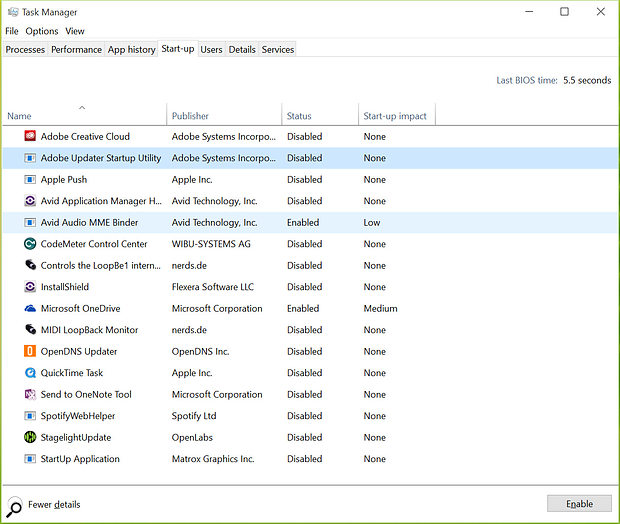Click the Adobe Creative Cloud red icon
Viewport: 620px width, 524px height.
[x=30, y=136]
